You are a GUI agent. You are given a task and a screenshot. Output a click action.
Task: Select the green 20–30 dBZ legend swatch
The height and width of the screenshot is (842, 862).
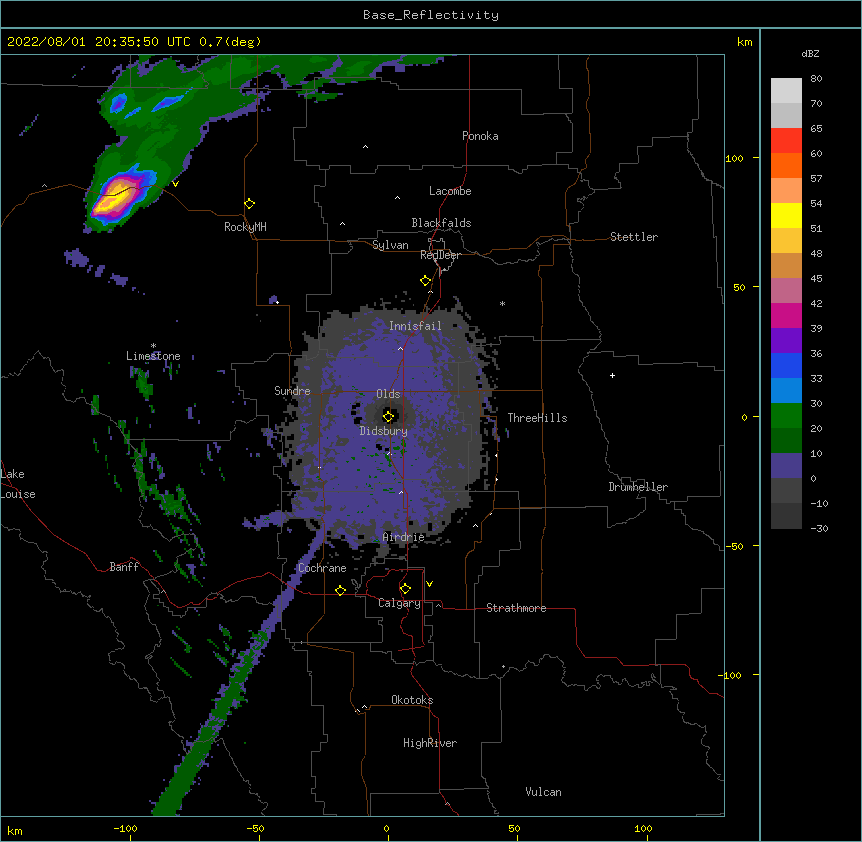click(786, 416)
